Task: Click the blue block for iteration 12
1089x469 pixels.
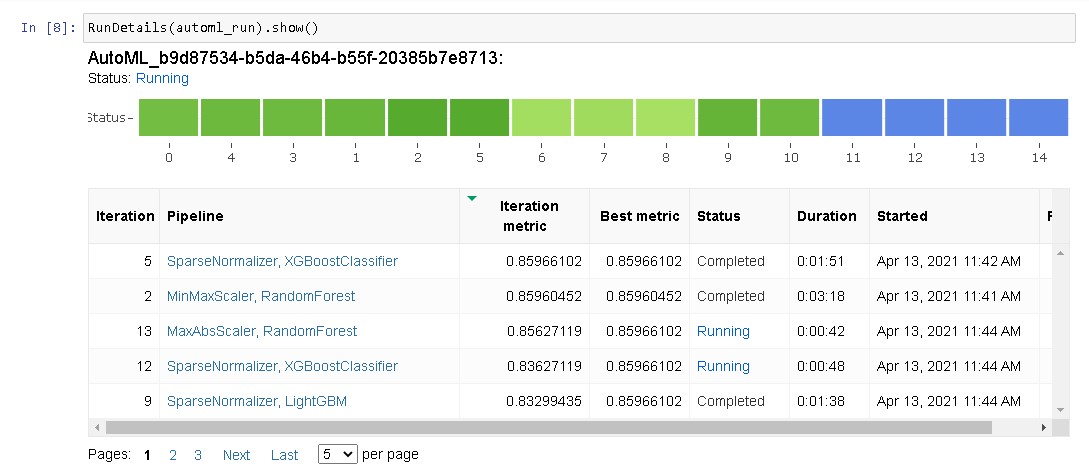Action: click(915, 117)
